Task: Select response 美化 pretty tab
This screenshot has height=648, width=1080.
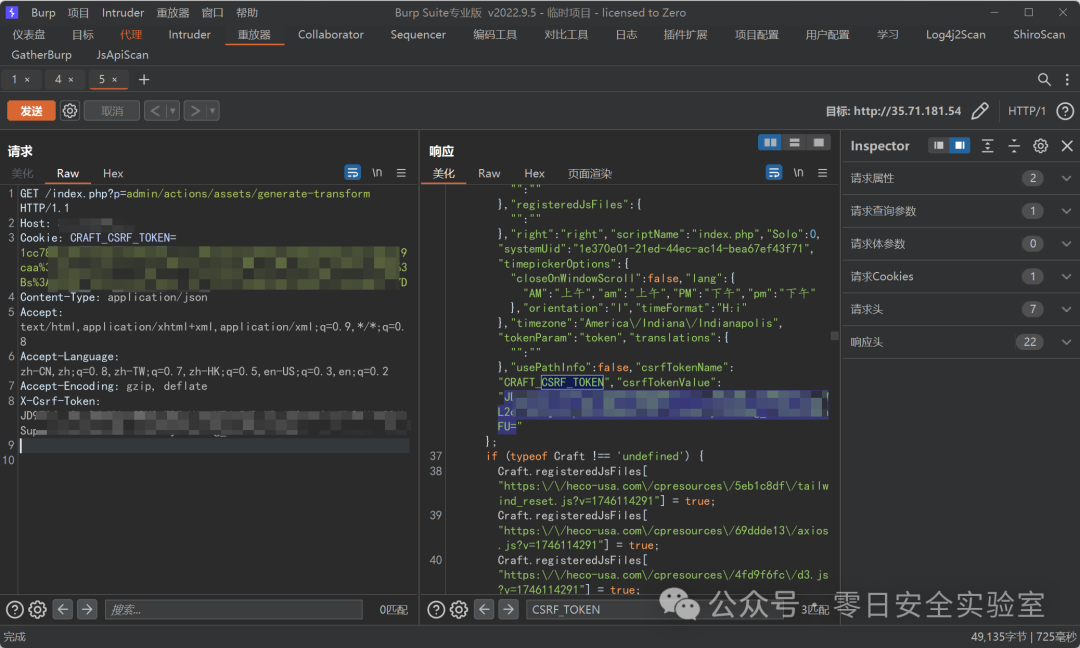Action: (x=443, y=174)
